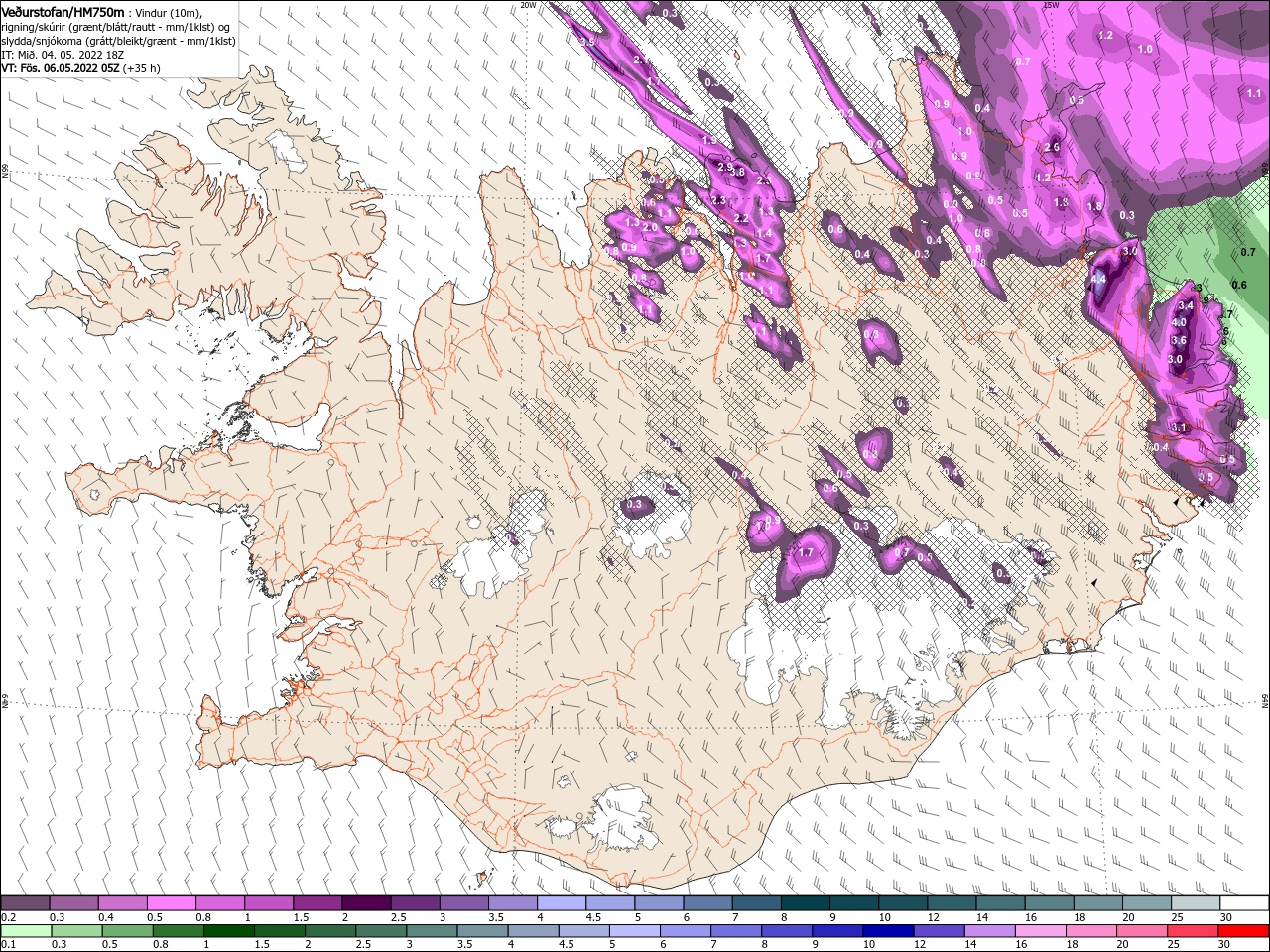Click the 'rigning/skúrir' legend description line
Viewport: 1270px width, 952px height.
coord(115,26)
